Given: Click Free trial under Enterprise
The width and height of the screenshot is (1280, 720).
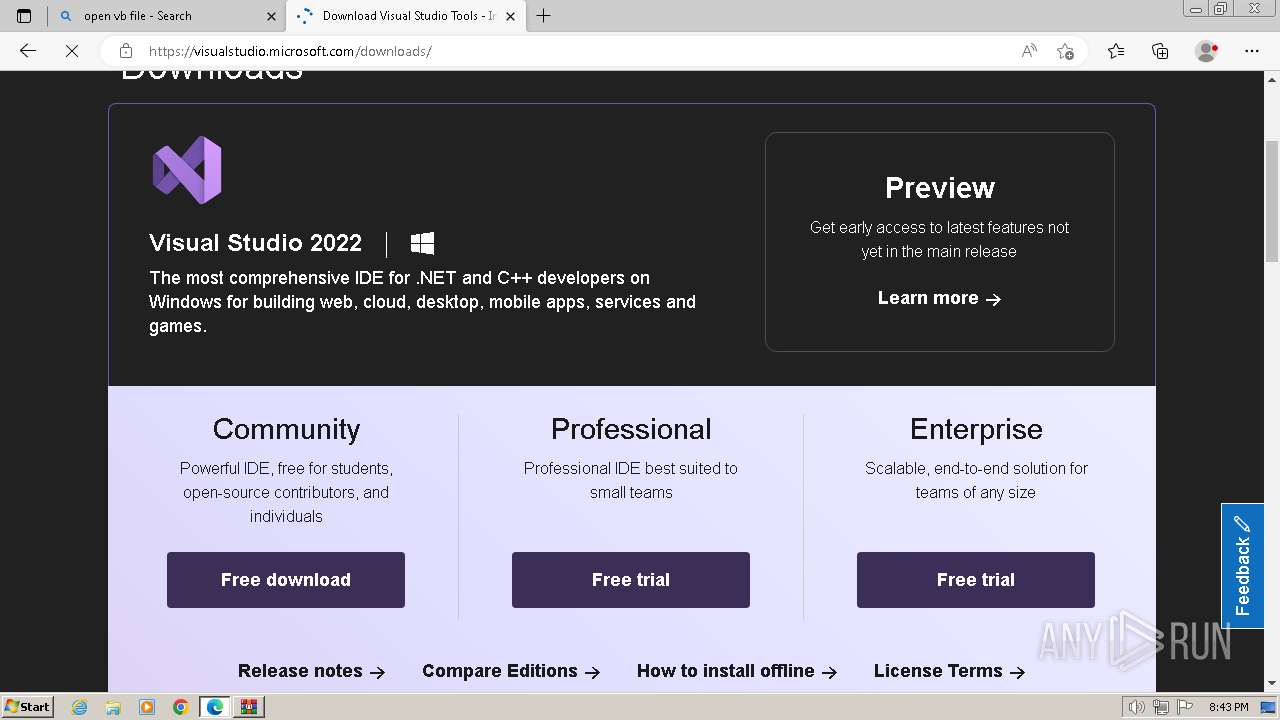Looking at the screenshot, I should coord(976,580).
